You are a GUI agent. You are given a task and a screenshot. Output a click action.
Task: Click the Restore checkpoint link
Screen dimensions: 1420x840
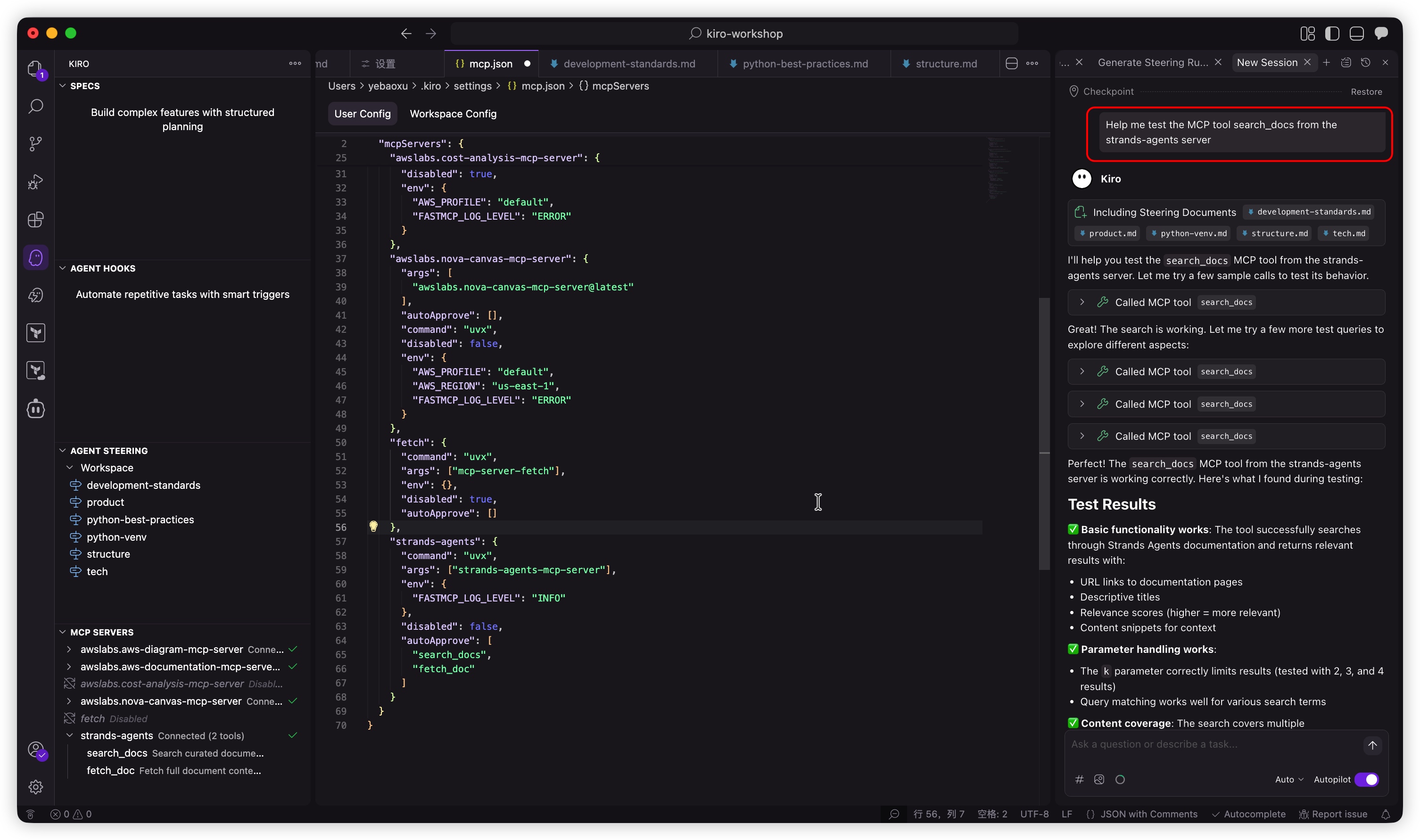[x=1366, y=92]
